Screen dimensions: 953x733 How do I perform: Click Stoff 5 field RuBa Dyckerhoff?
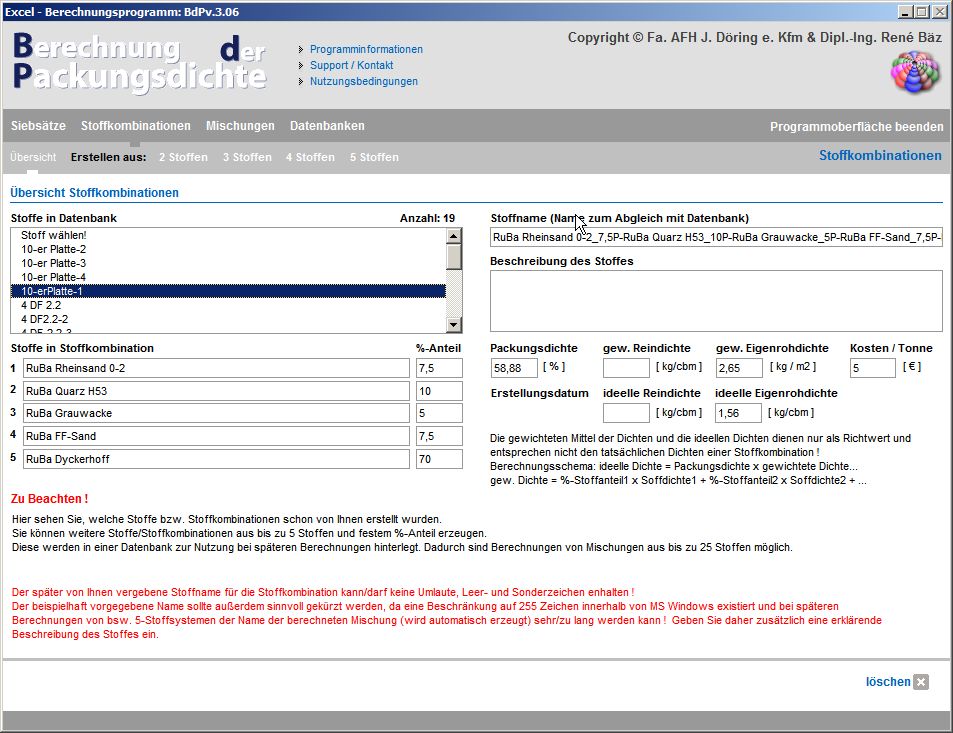216,459
